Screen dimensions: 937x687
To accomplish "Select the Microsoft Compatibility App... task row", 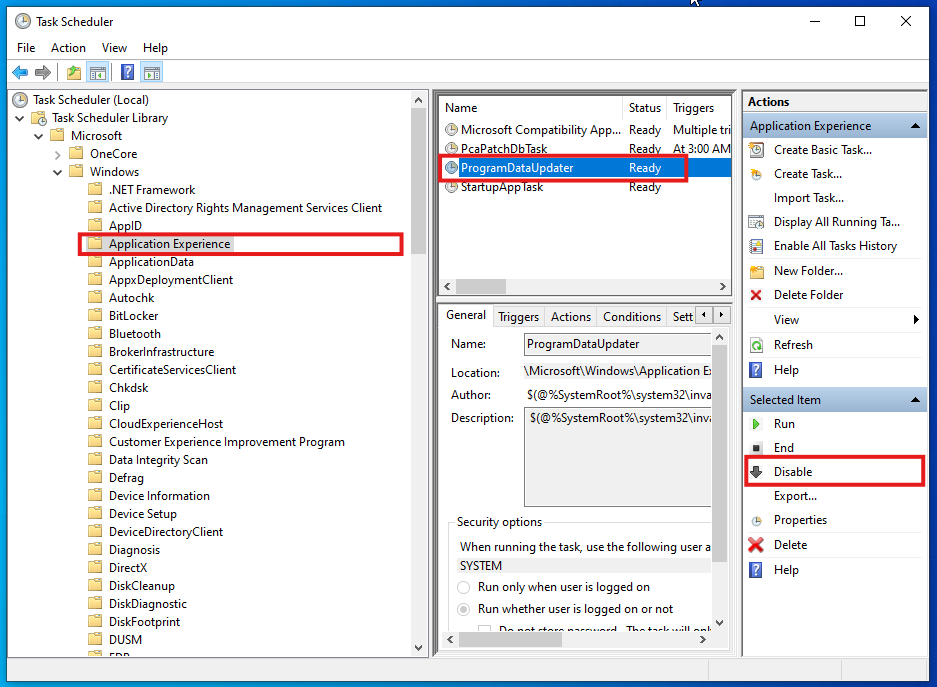I will click(586, 130).
